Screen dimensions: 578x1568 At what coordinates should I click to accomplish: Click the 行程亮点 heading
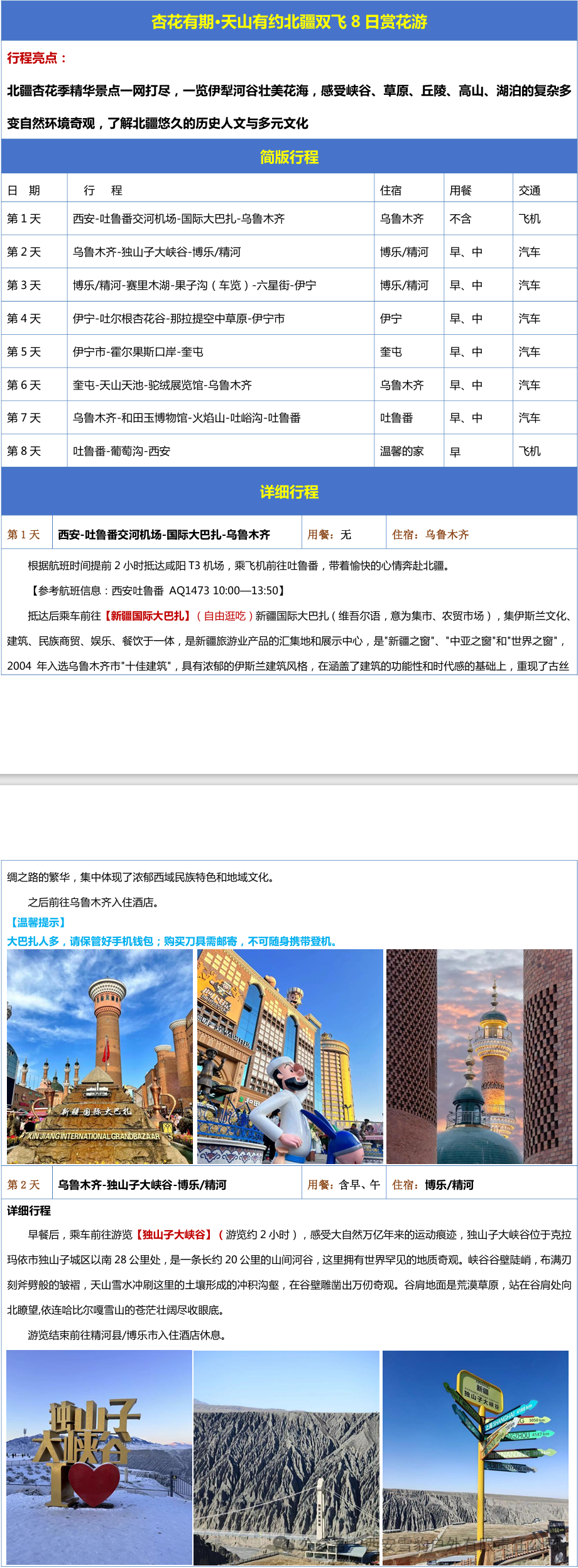[37, 58]
